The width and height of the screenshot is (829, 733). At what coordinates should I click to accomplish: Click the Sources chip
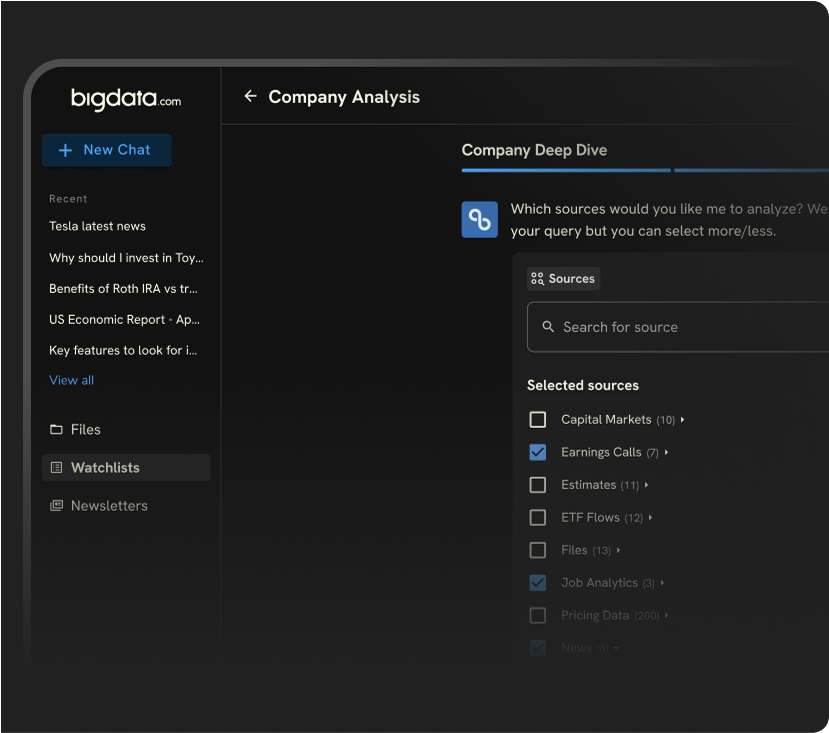(x=563, y=279)
